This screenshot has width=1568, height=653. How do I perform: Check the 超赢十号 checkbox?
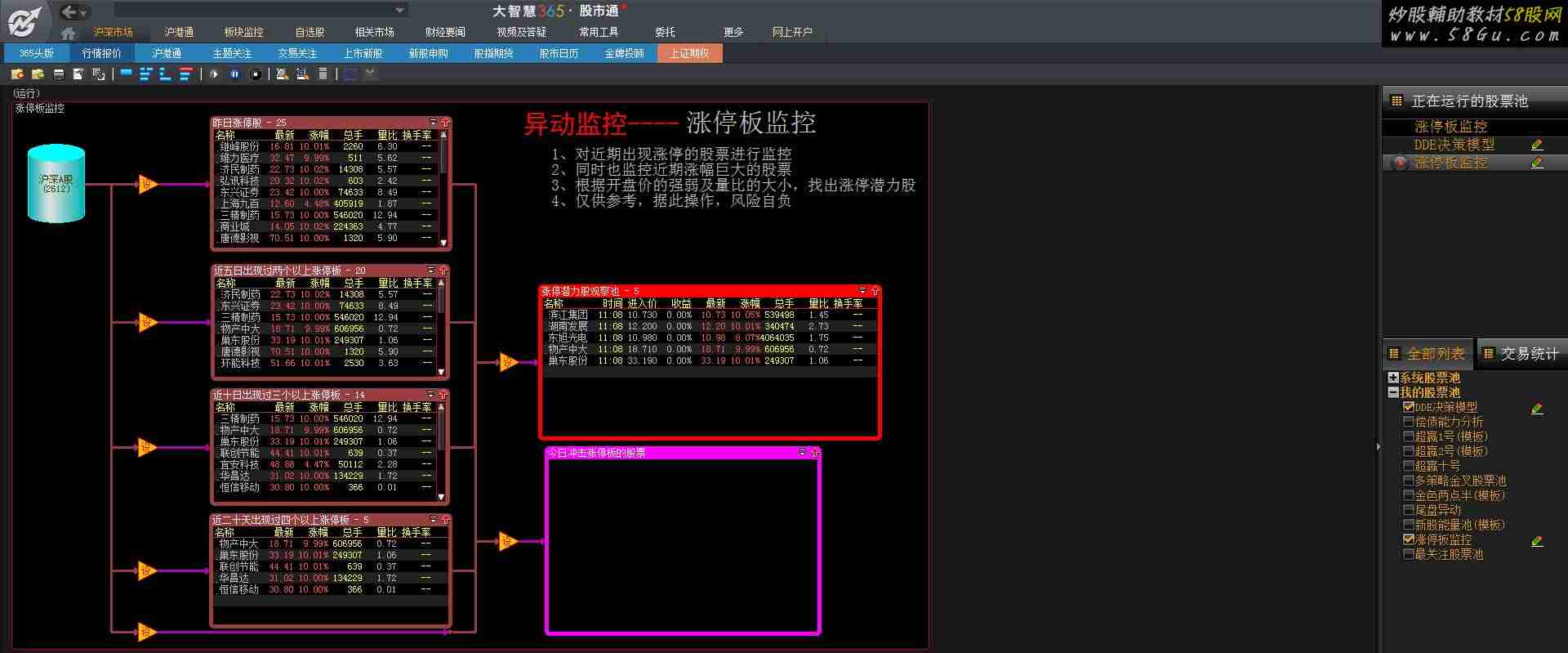1408,466
